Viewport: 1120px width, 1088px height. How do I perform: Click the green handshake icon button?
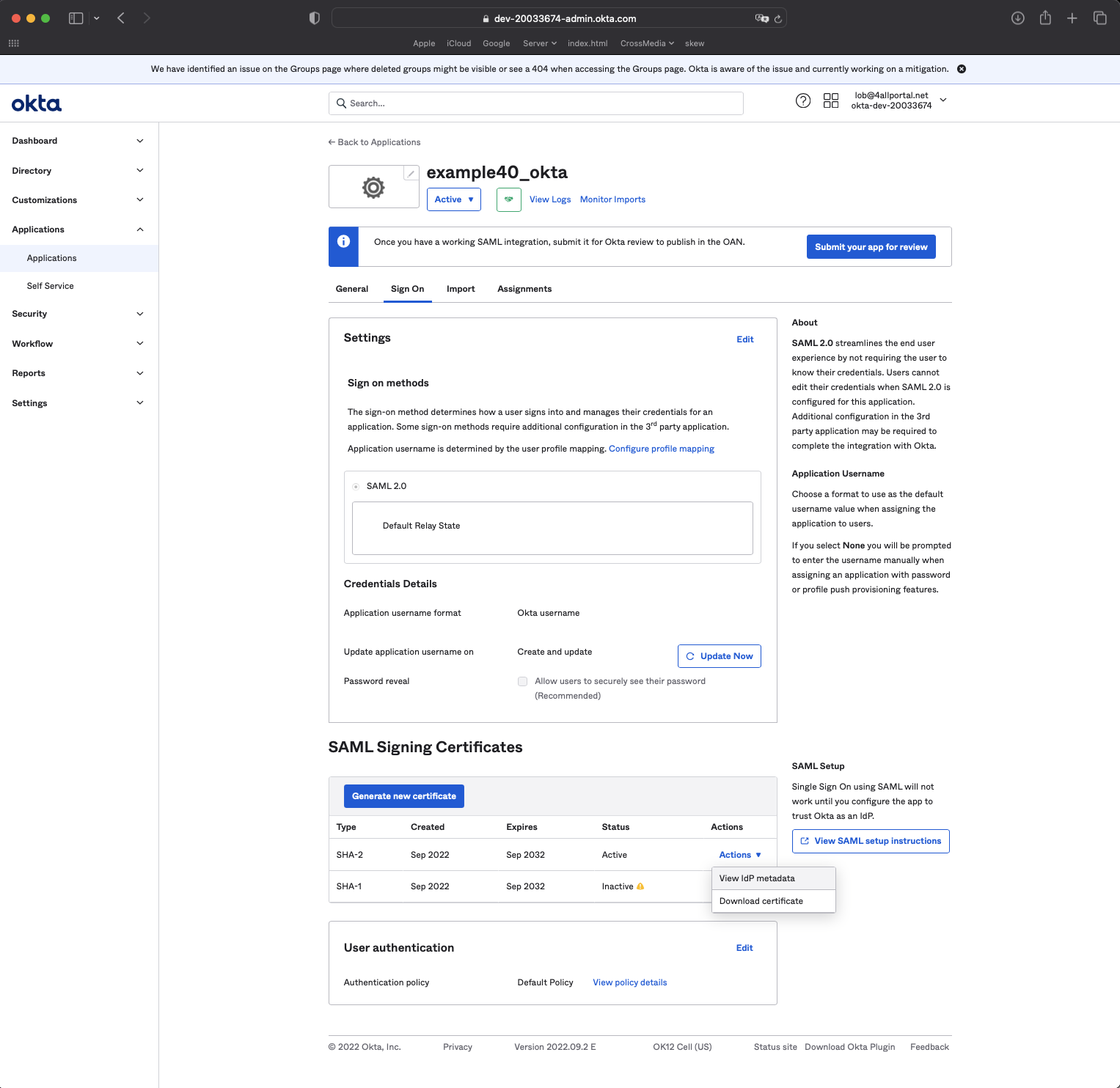click(x=509, y=199)
